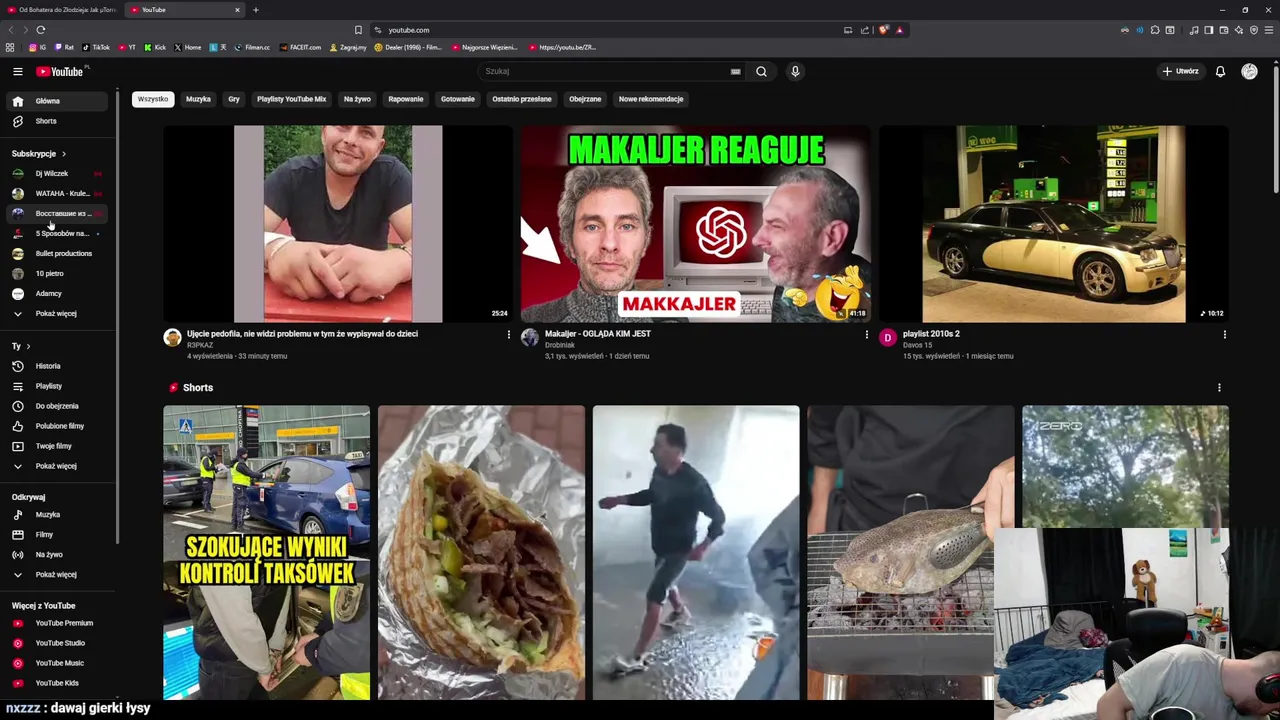Screen dimensions: 1280x720
Task: Open the Ty section chevron
Action: coord(28,346)
